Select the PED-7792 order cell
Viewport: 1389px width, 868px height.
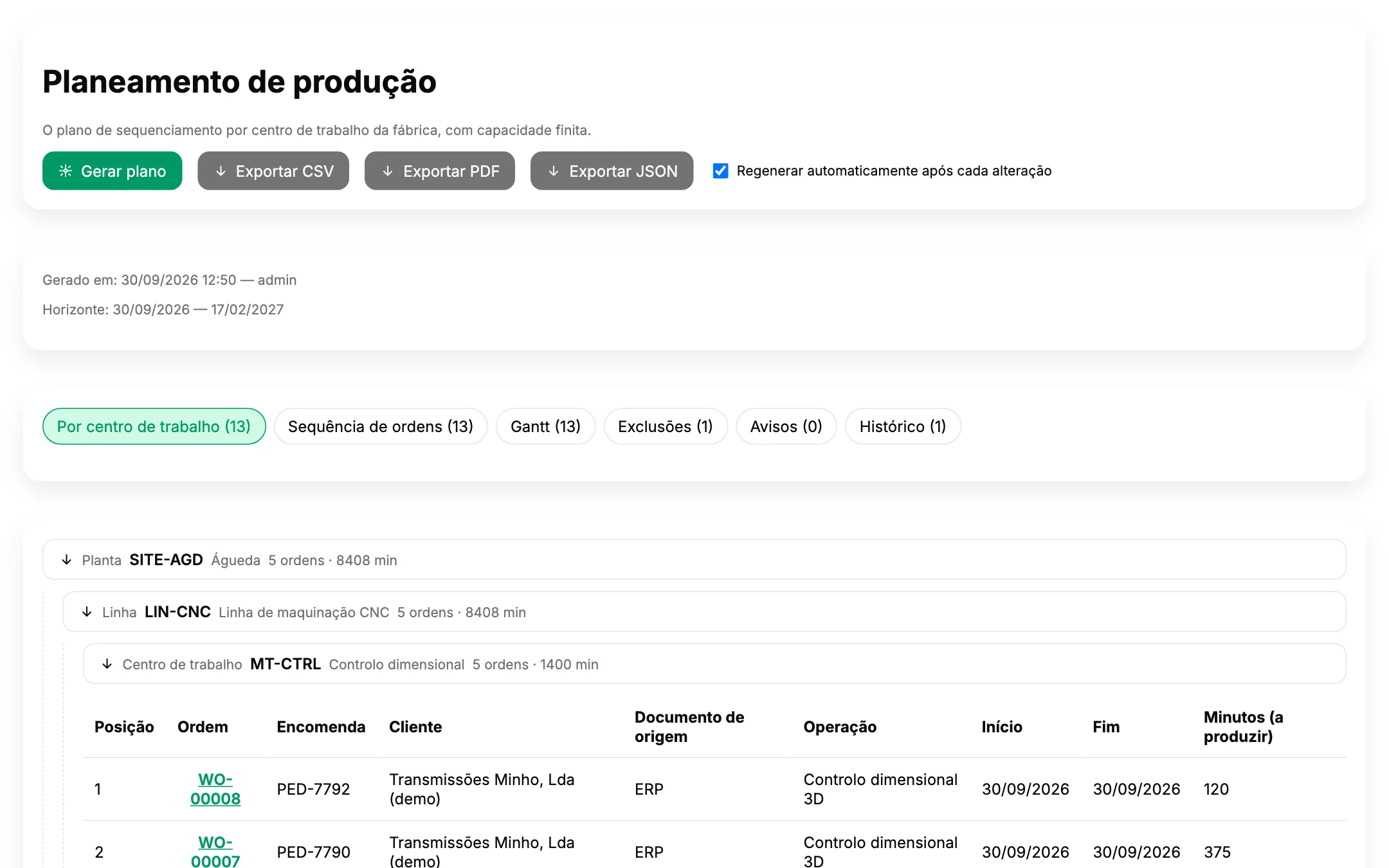pyautogui.click(x=313, y=789)
